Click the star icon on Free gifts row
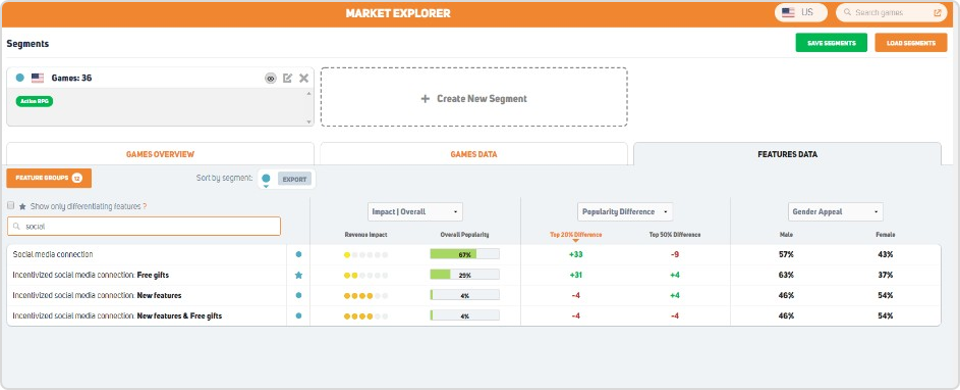The width and height of the screenshot is (960, 390). tap(298, 275)
